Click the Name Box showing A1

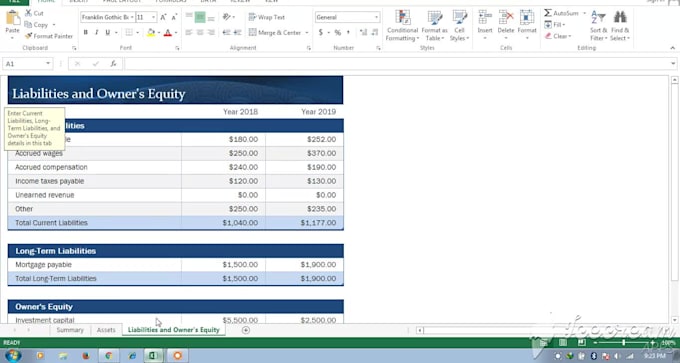(27, 64)
